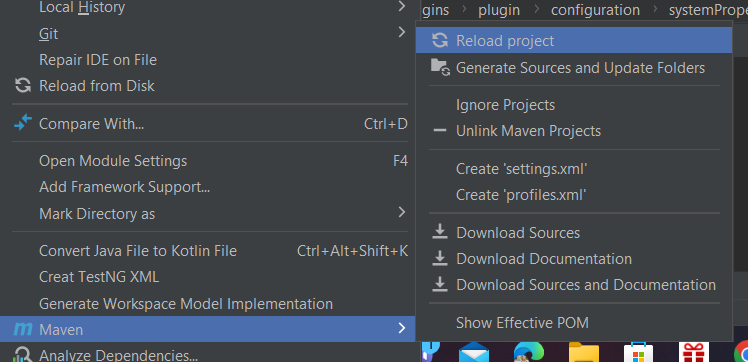Image resolution: width=748 pixels, height=362 pixels.
Task: Open the Mail app in the taskbar
Action: (x=474, y=353)
